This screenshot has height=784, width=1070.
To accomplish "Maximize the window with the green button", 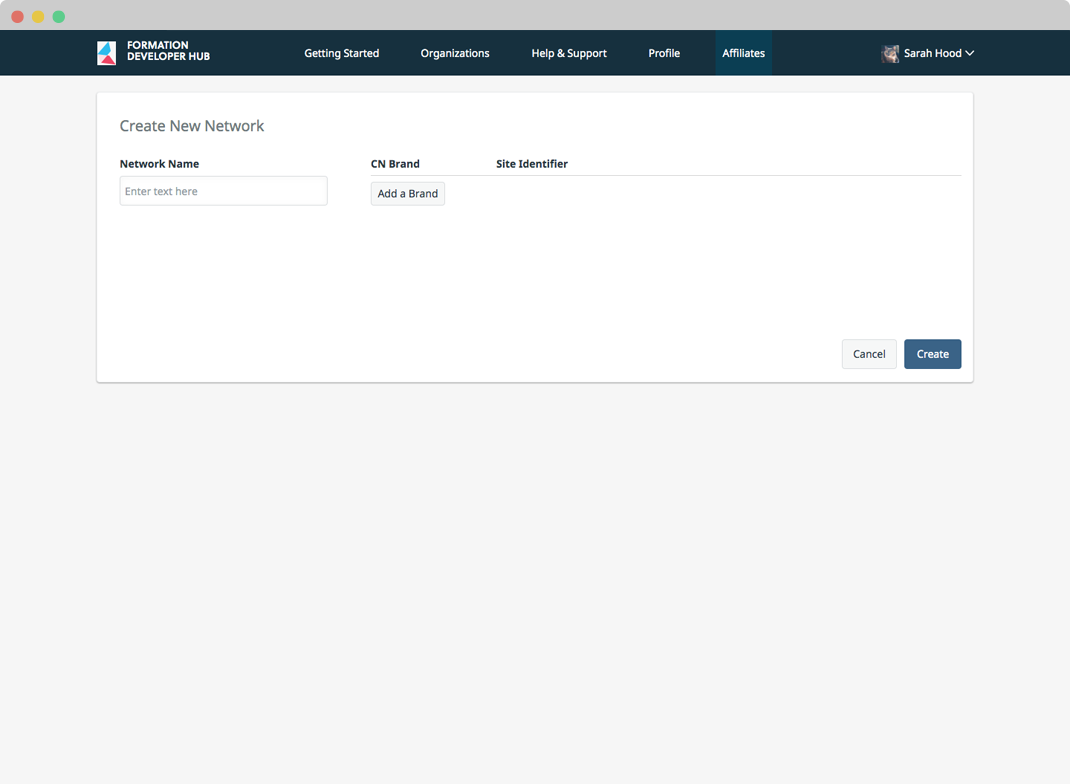I will (59, 16).
